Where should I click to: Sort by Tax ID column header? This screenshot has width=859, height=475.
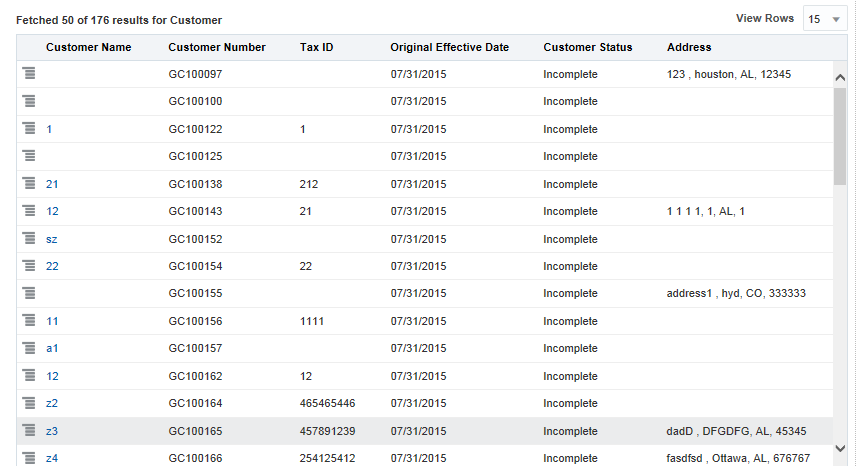point(316,47)
